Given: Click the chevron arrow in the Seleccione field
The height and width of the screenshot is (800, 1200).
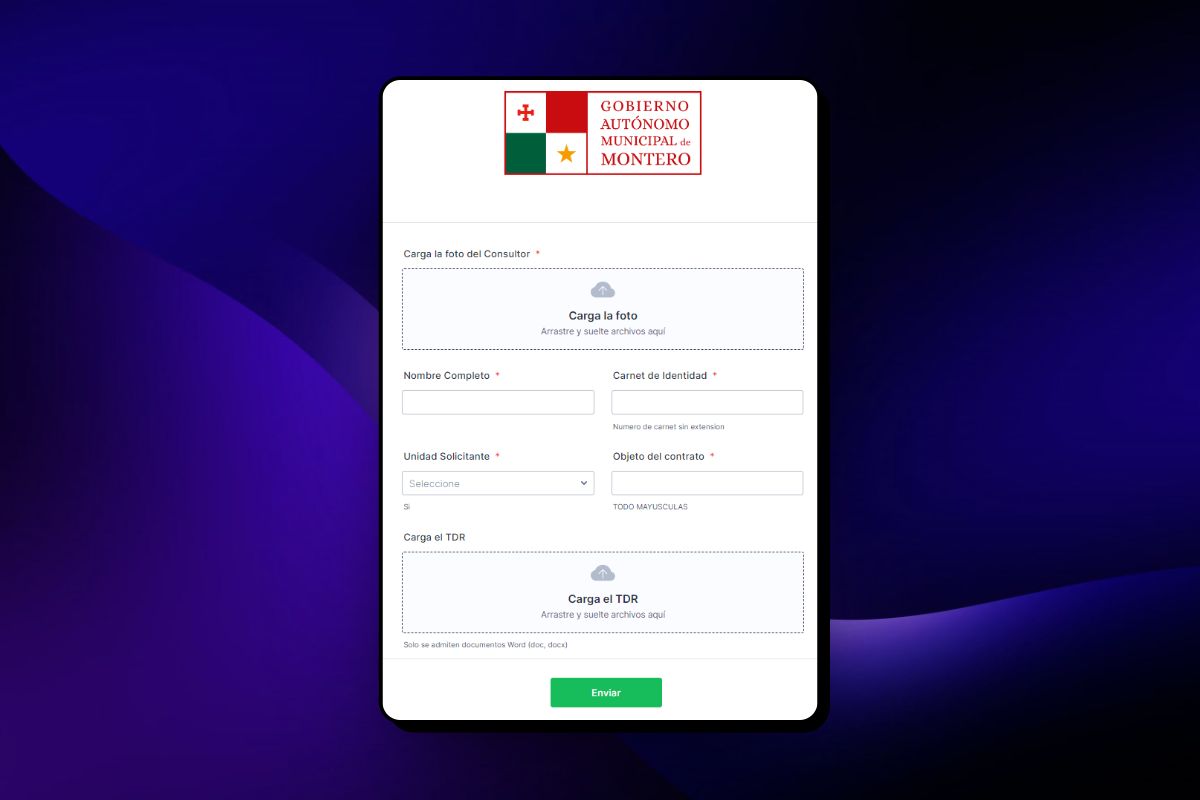Looking at the screenshot, I should (x=584, y=483).
